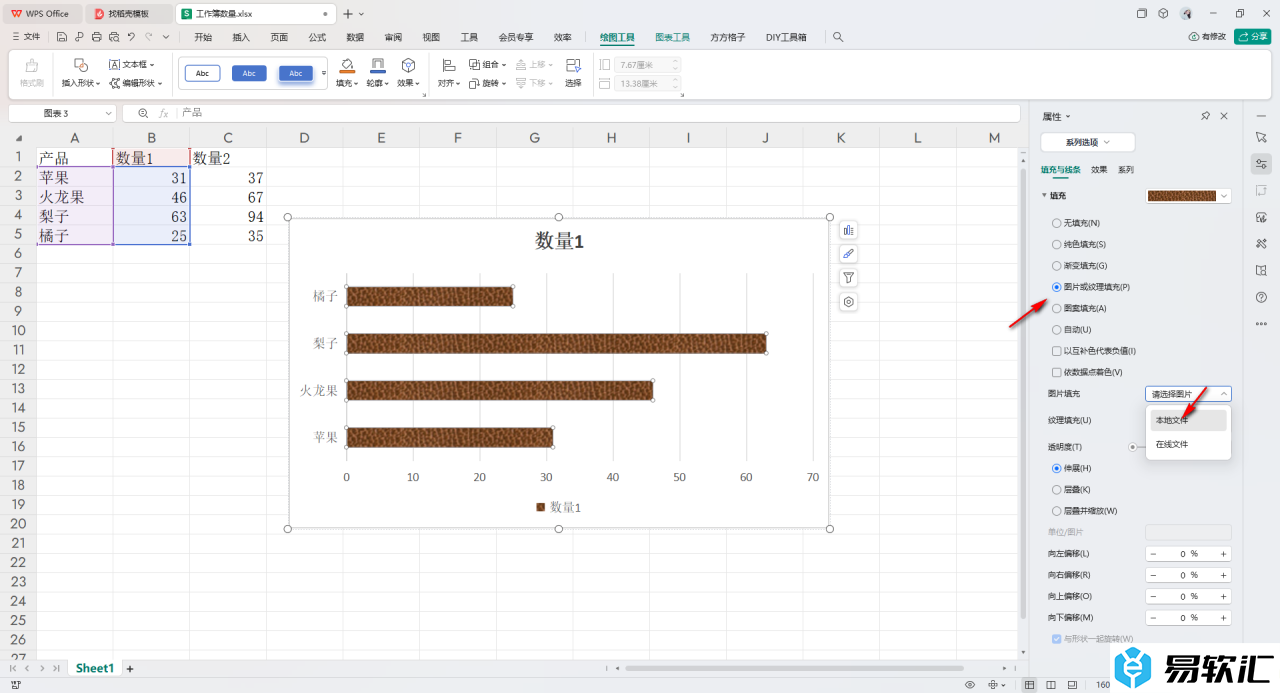
Task: Select the Sheet1 tab
Action: (x=95, y=668)
